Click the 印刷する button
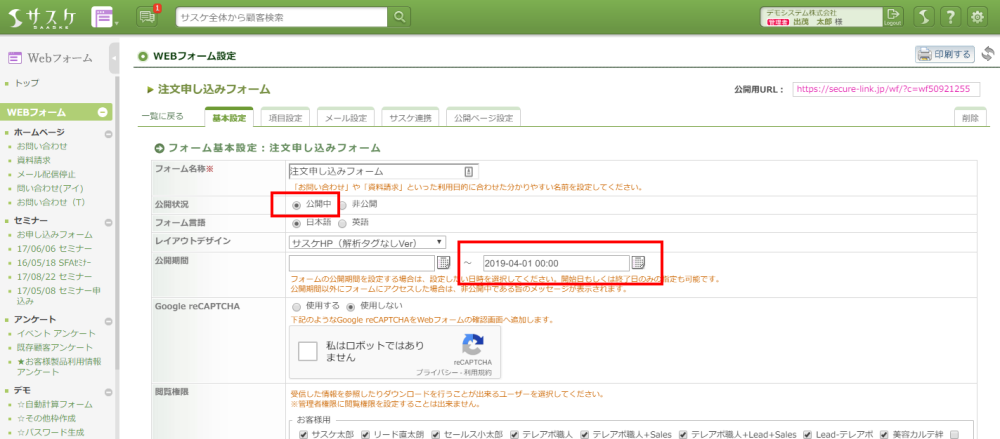The width and height of the screenshot is (1000, 439). tap(944, 55)
